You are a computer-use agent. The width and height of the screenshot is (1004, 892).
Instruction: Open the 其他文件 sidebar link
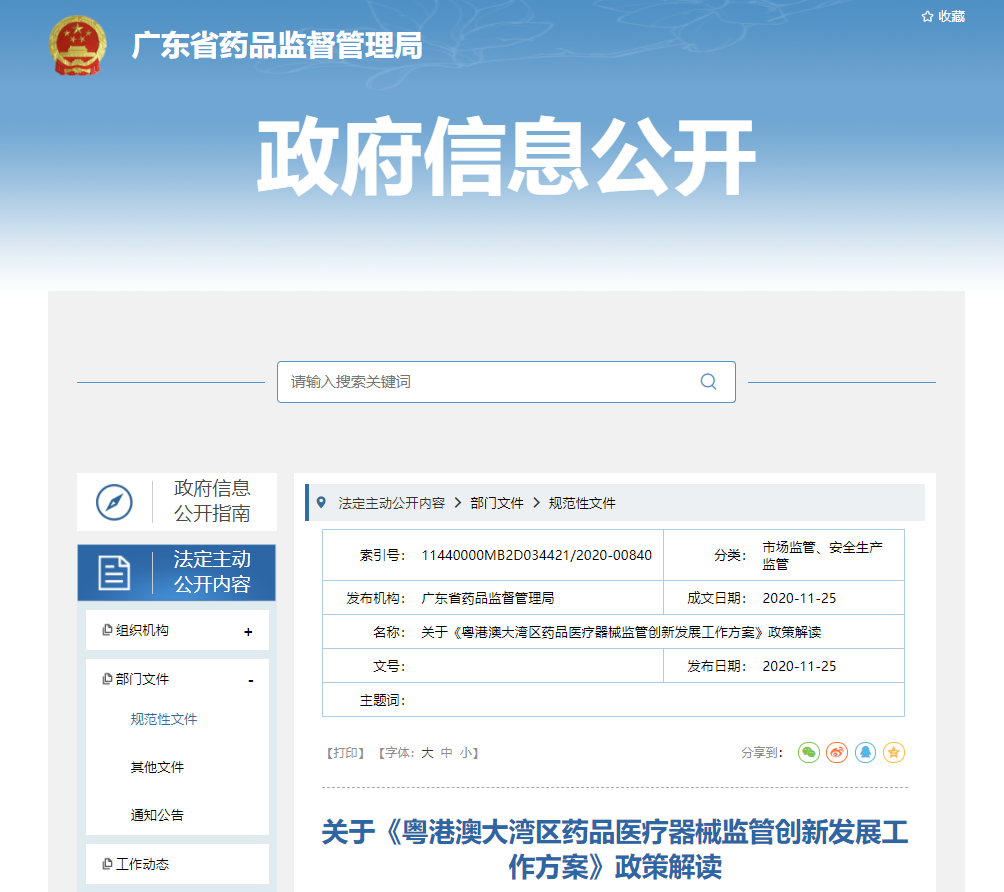(155, 766)
